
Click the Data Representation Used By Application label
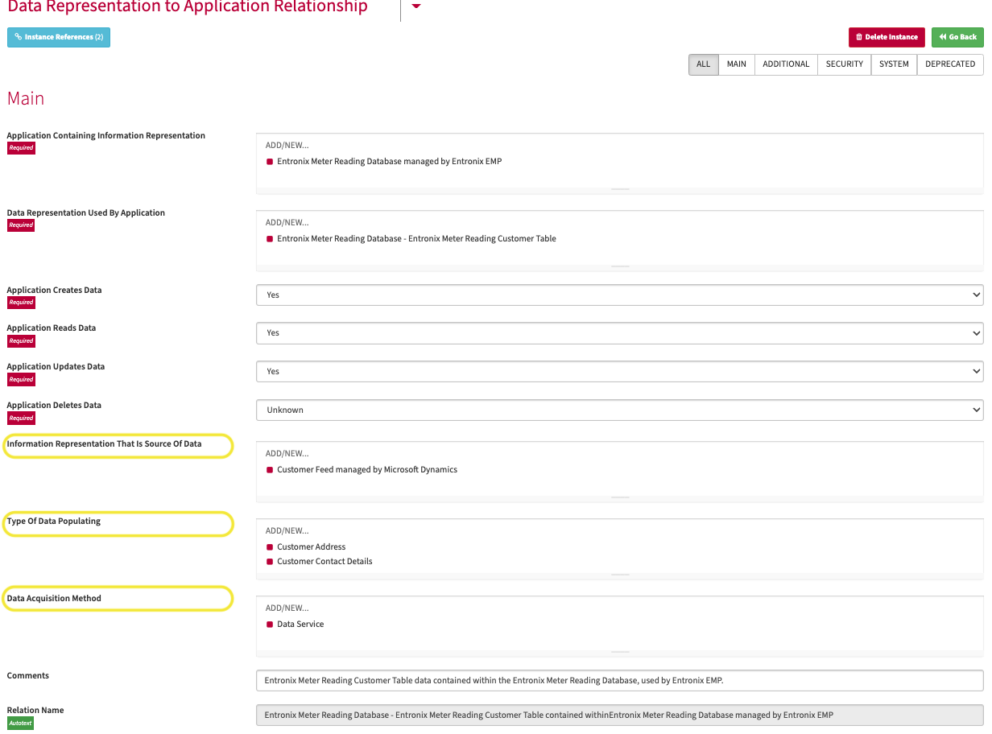pos(85,213)
